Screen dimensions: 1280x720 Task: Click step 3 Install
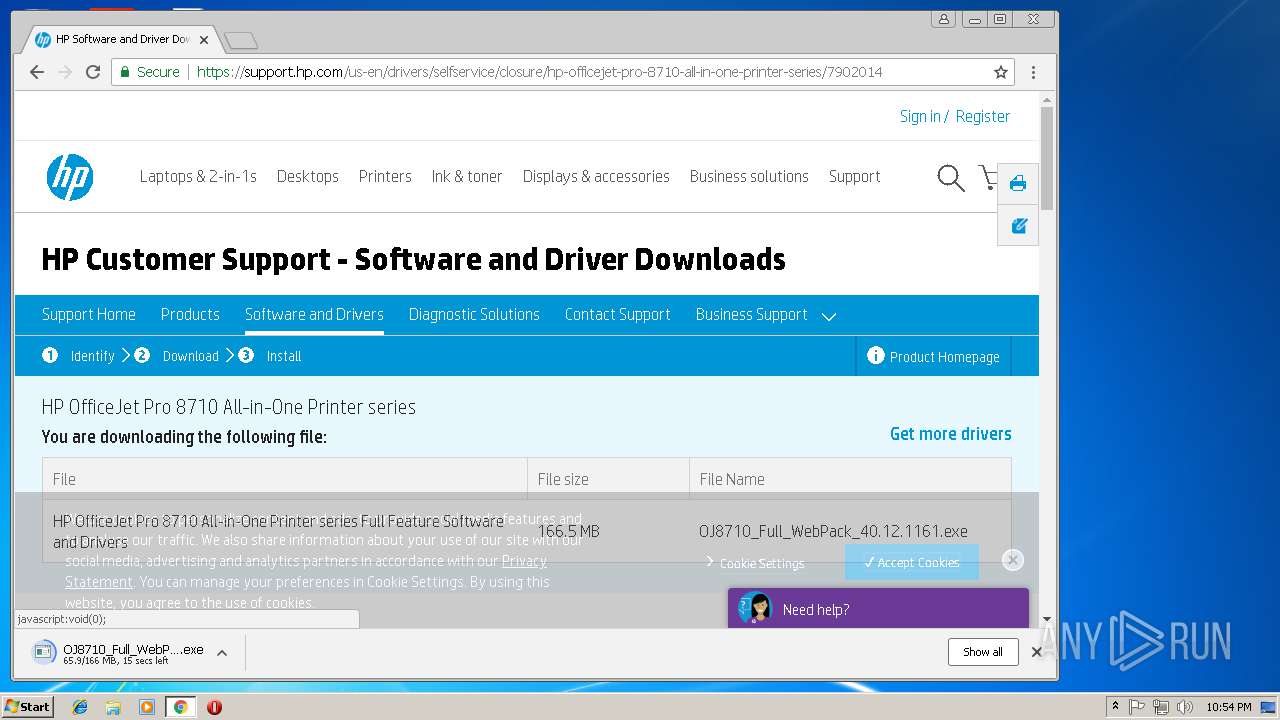270,356
